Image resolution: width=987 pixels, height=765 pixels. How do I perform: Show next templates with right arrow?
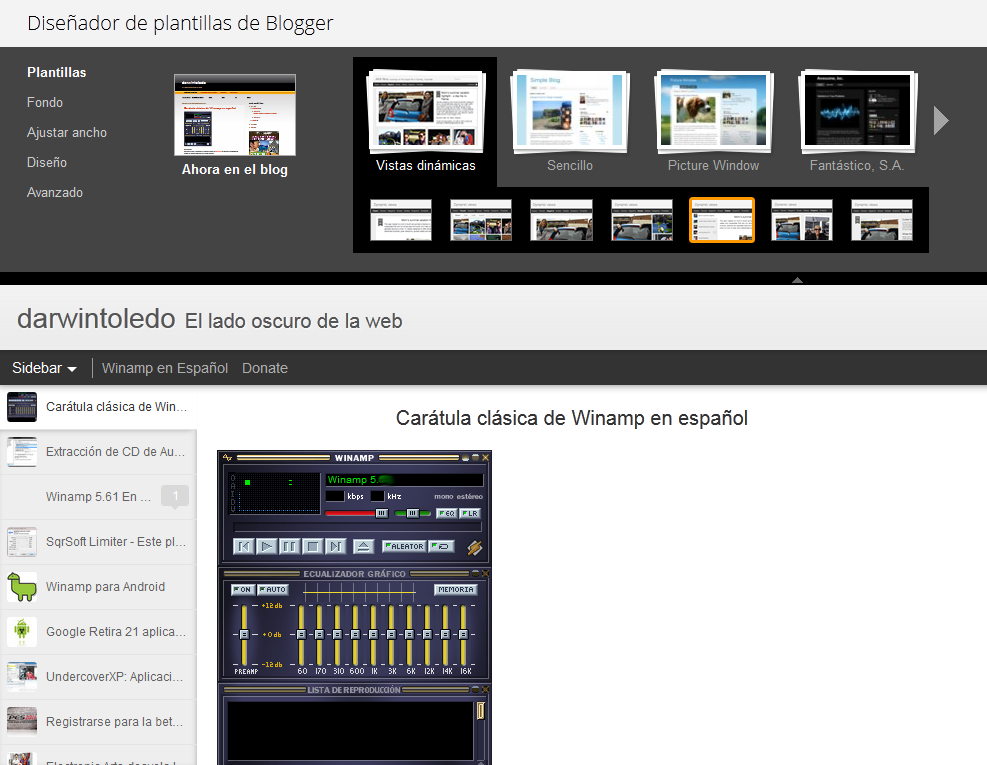(940, 120)
